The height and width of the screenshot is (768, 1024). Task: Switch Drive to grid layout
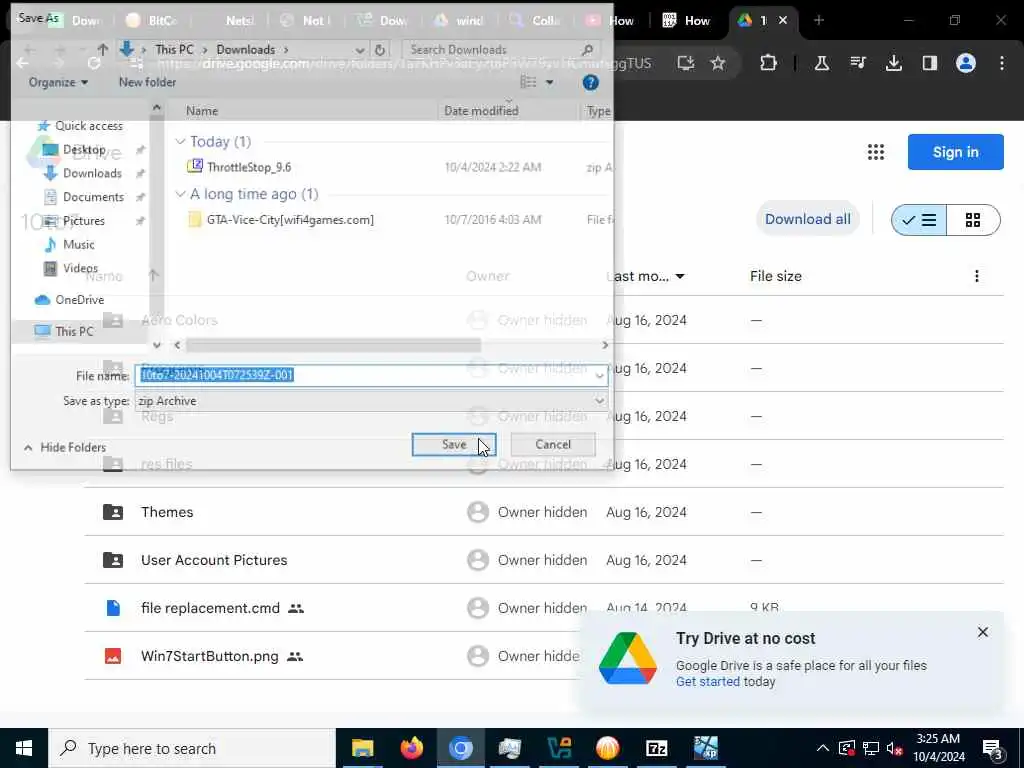(x=973, y=220)
